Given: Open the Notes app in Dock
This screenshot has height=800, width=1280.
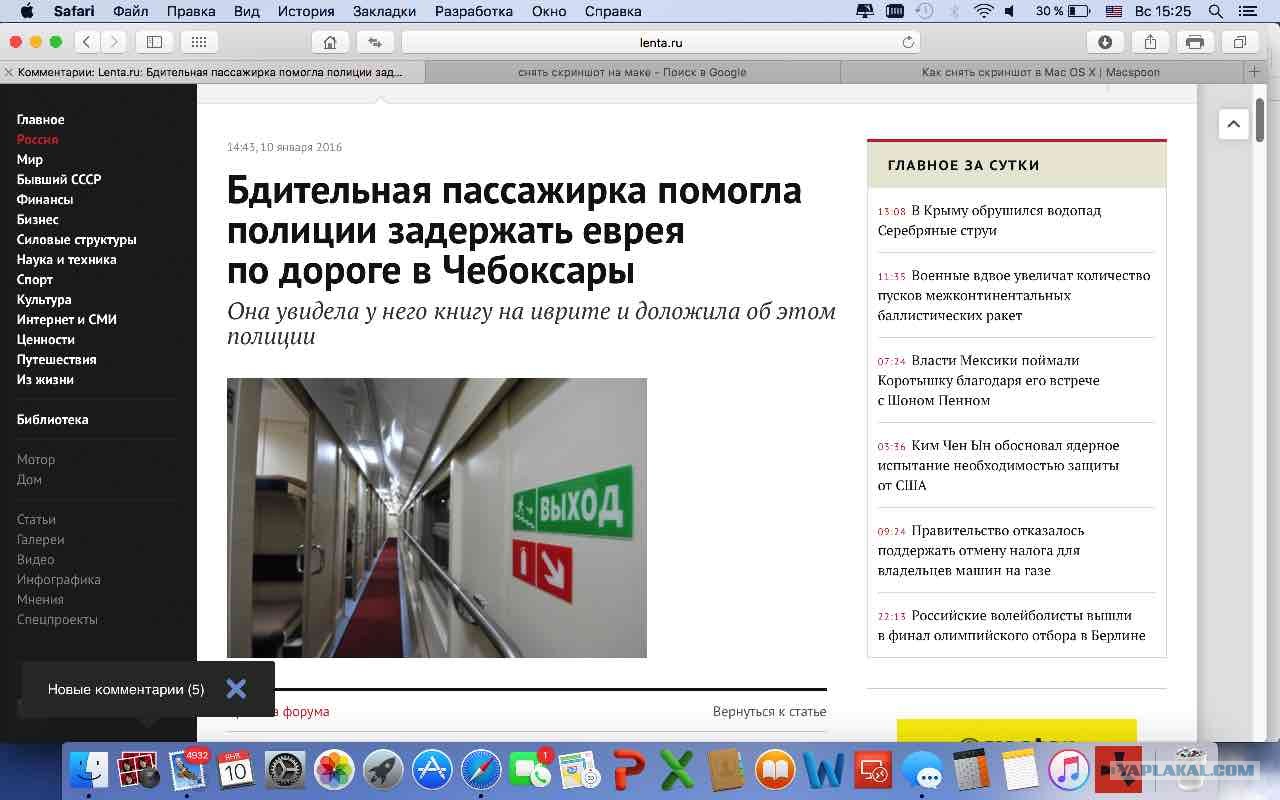Looking at the screenshot, I should [1020, 769].
